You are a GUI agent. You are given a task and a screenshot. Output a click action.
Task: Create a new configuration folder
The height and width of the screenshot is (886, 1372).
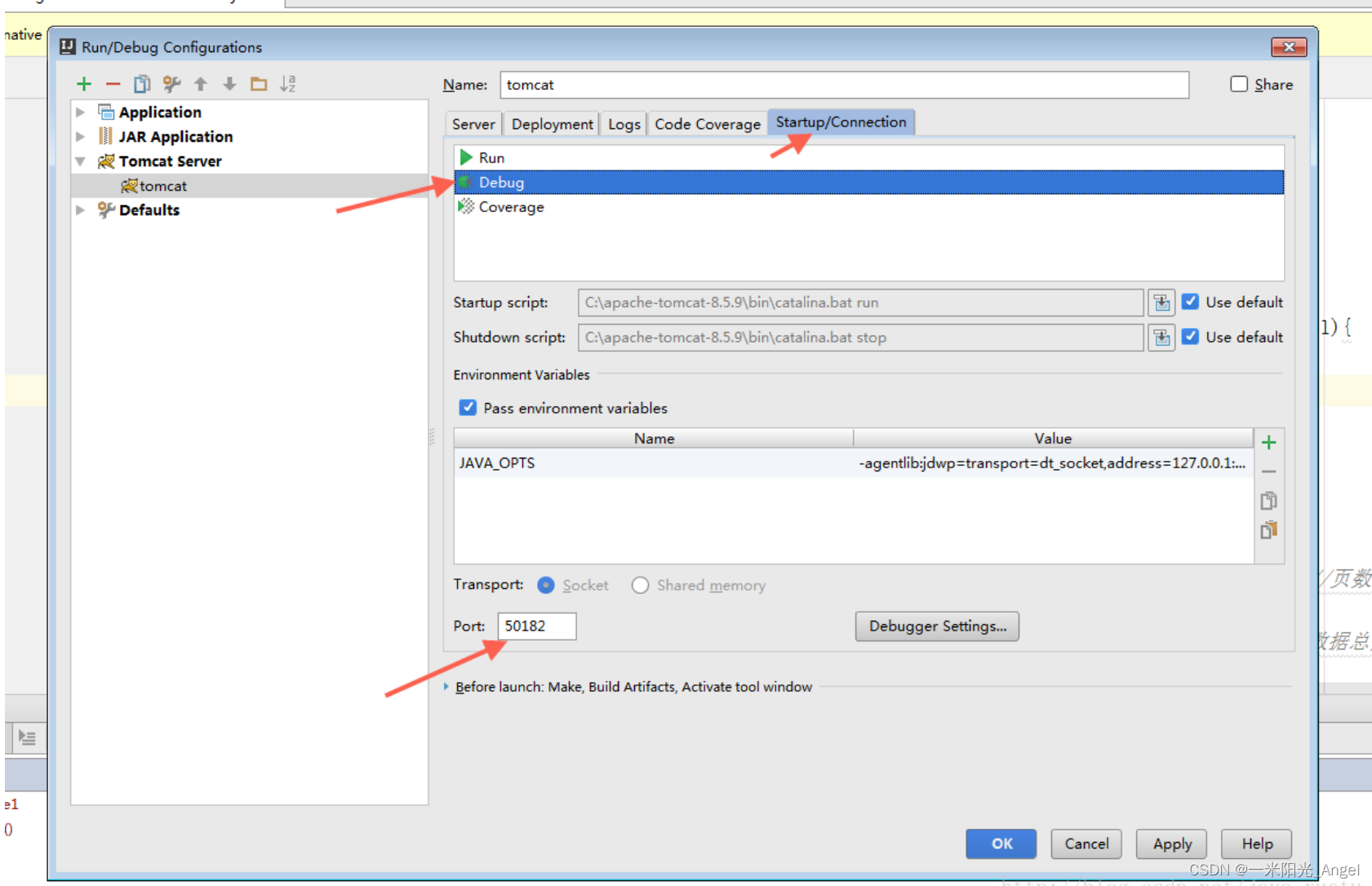pos(258,83)
